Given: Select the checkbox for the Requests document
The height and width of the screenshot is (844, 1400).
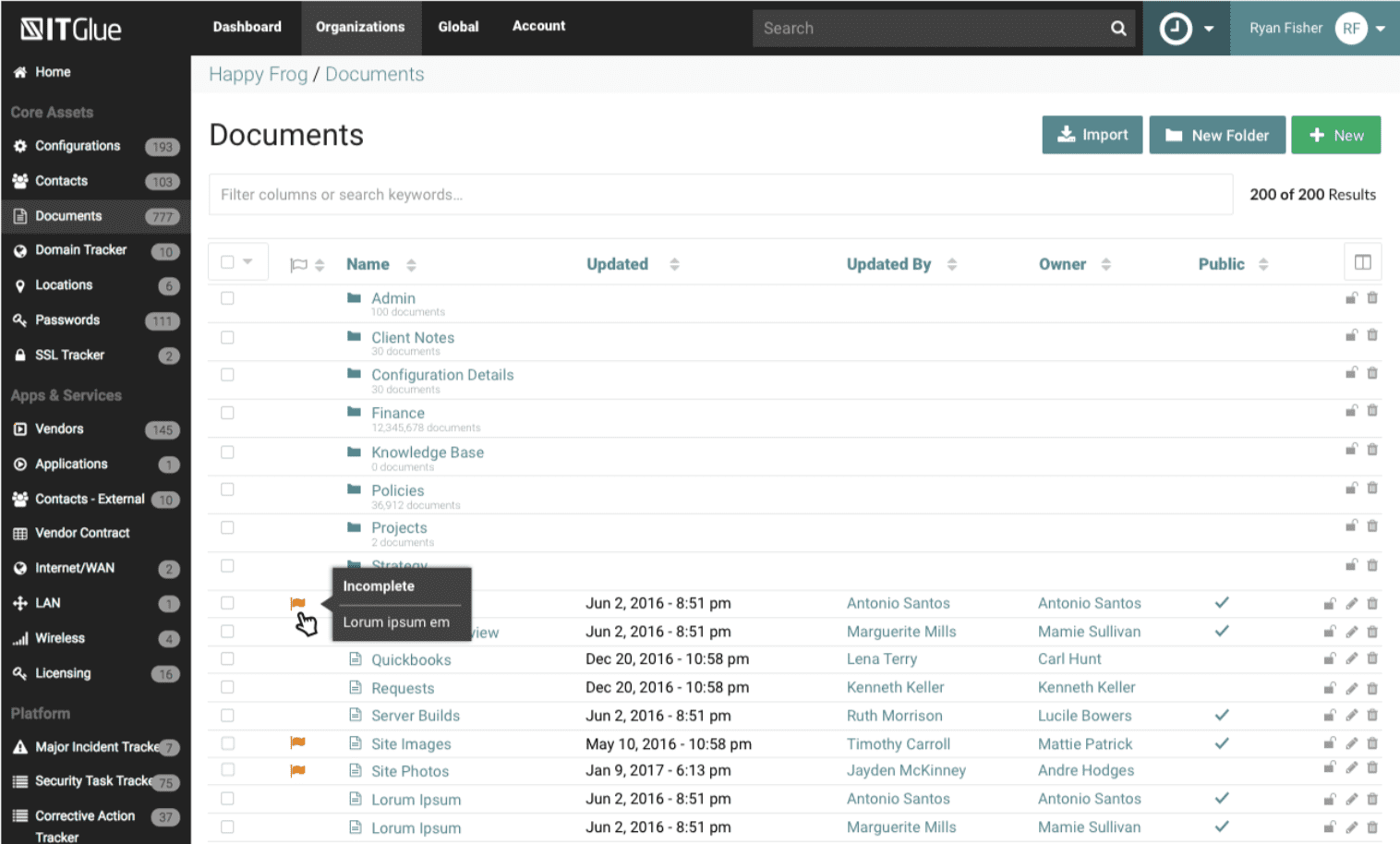Looking at the screenshot, I should point(227,687).
